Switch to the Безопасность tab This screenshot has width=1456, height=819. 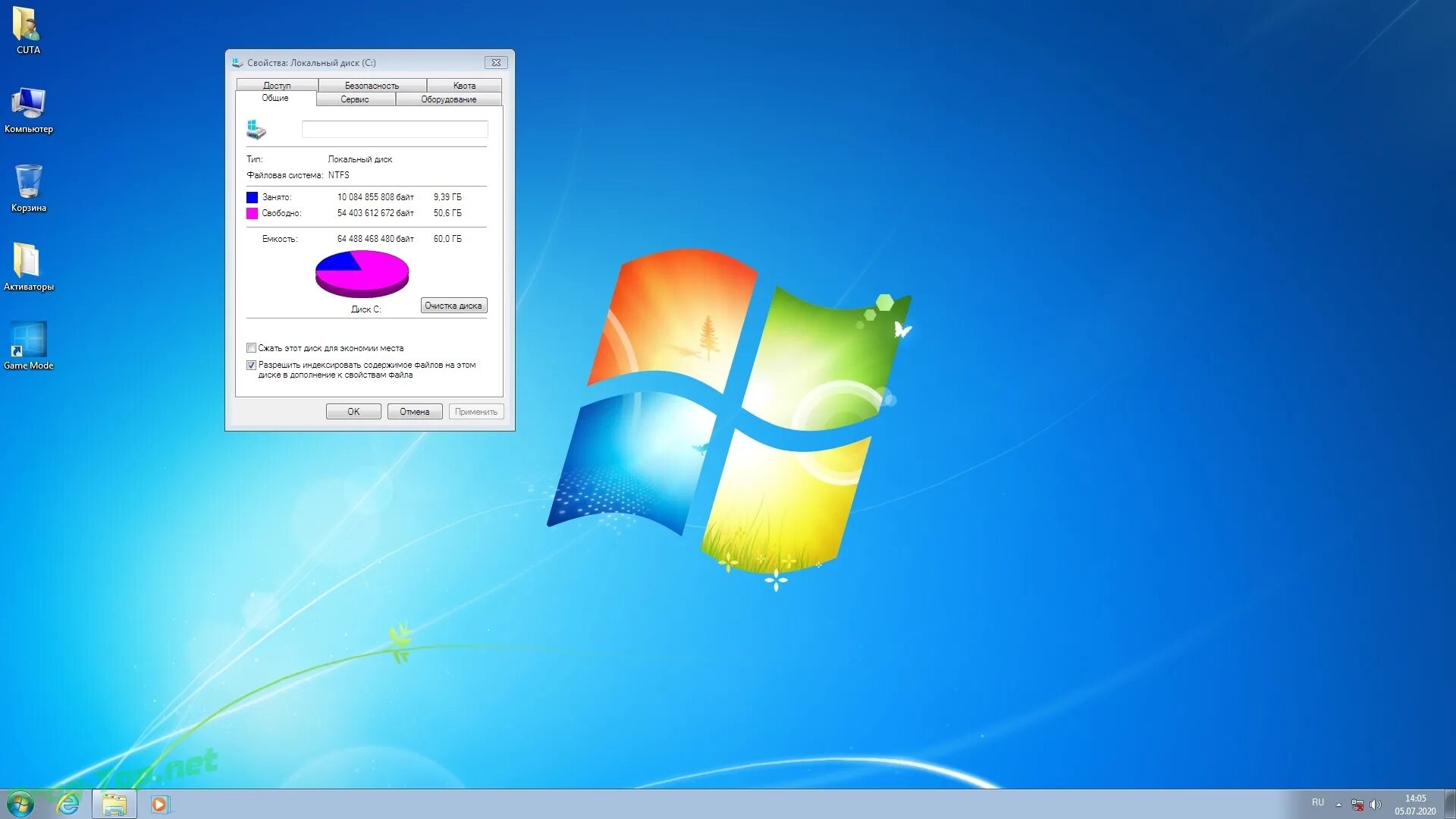click(372, 85)
